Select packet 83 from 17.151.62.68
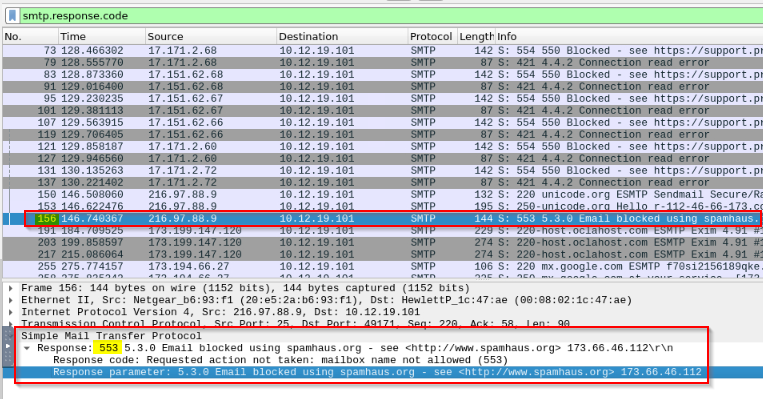This screenshot has height=399, width=763. (382, 74)
